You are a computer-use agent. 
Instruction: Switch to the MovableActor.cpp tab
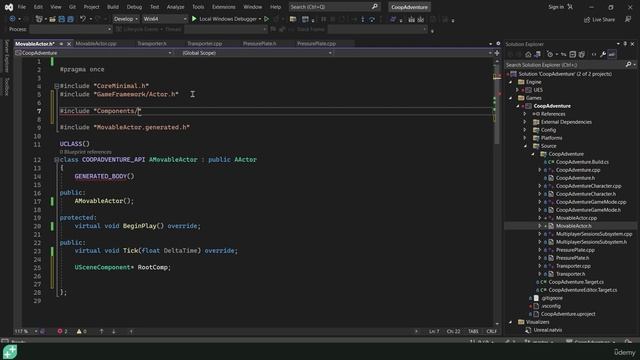tap(96, 44)
